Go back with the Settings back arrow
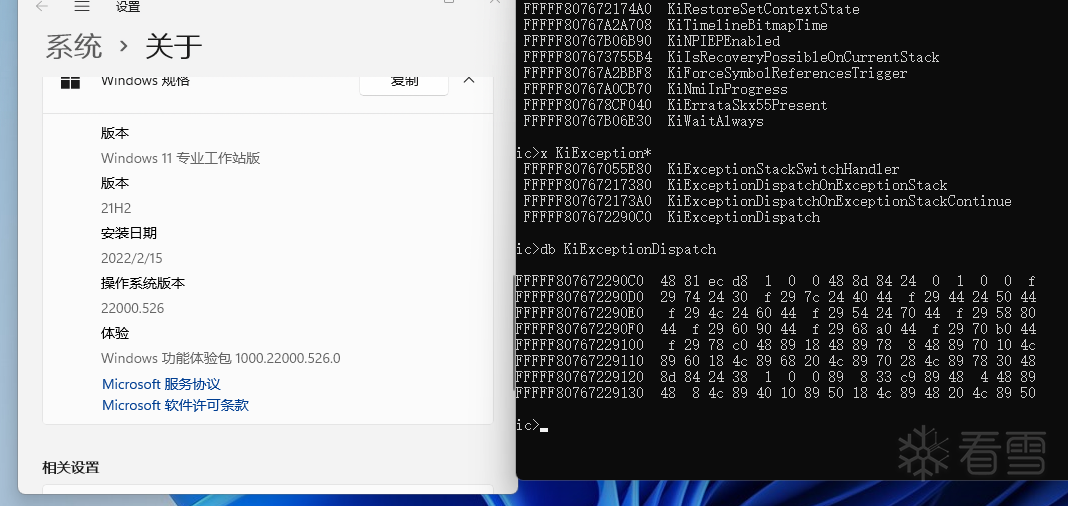 pyautogui.click(x=42, y=7)
